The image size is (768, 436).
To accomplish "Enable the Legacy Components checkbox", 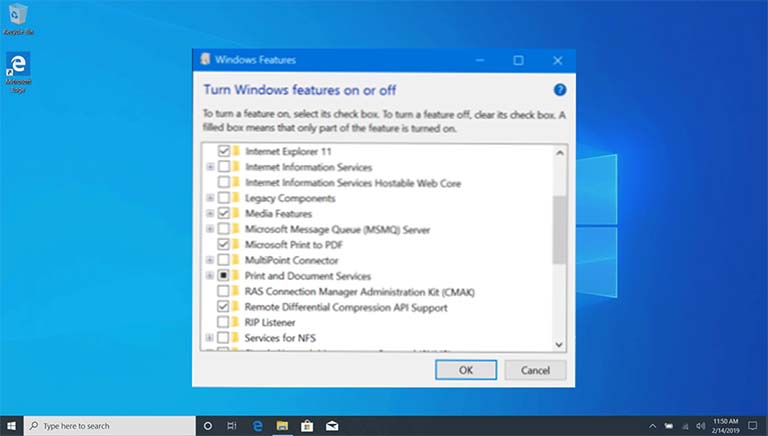I will [224, 198].
